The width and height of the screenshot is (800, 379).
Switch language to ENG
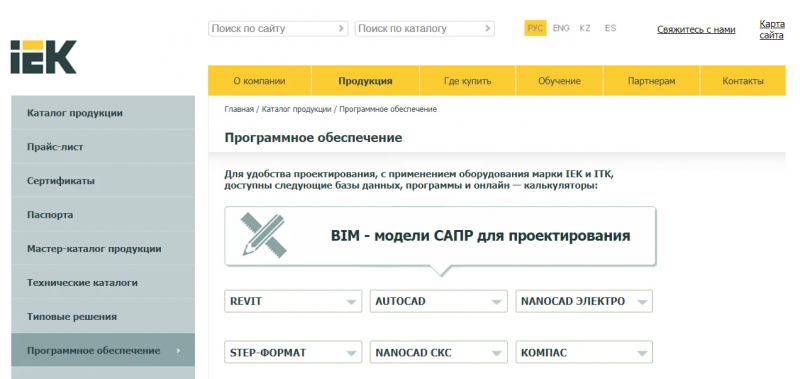561,28
